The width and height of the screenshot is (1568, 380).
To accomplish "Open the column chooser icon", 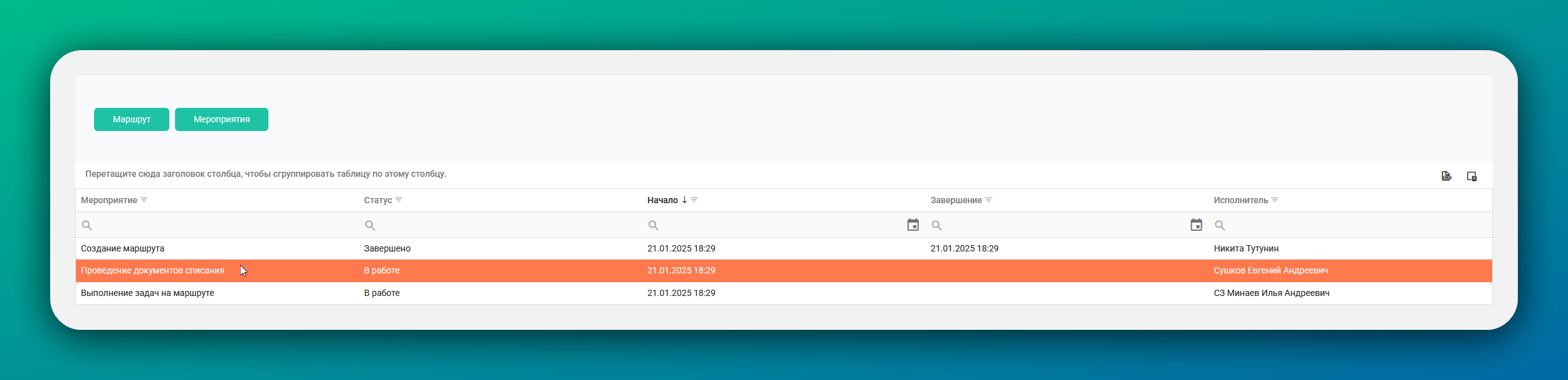I will pos(1471,176).
